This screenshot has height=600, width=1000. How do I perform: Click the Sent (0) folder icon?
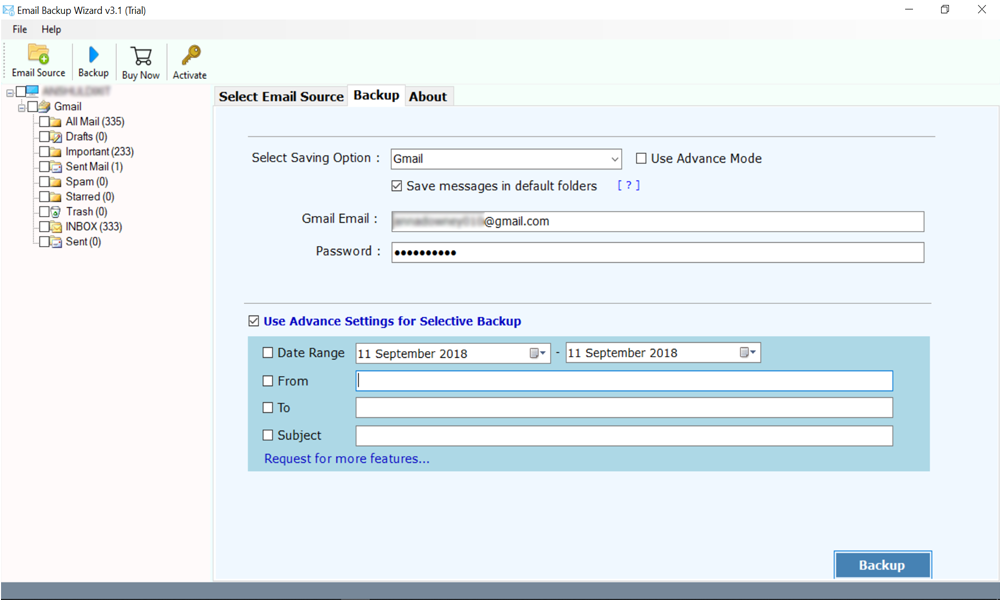56,242
